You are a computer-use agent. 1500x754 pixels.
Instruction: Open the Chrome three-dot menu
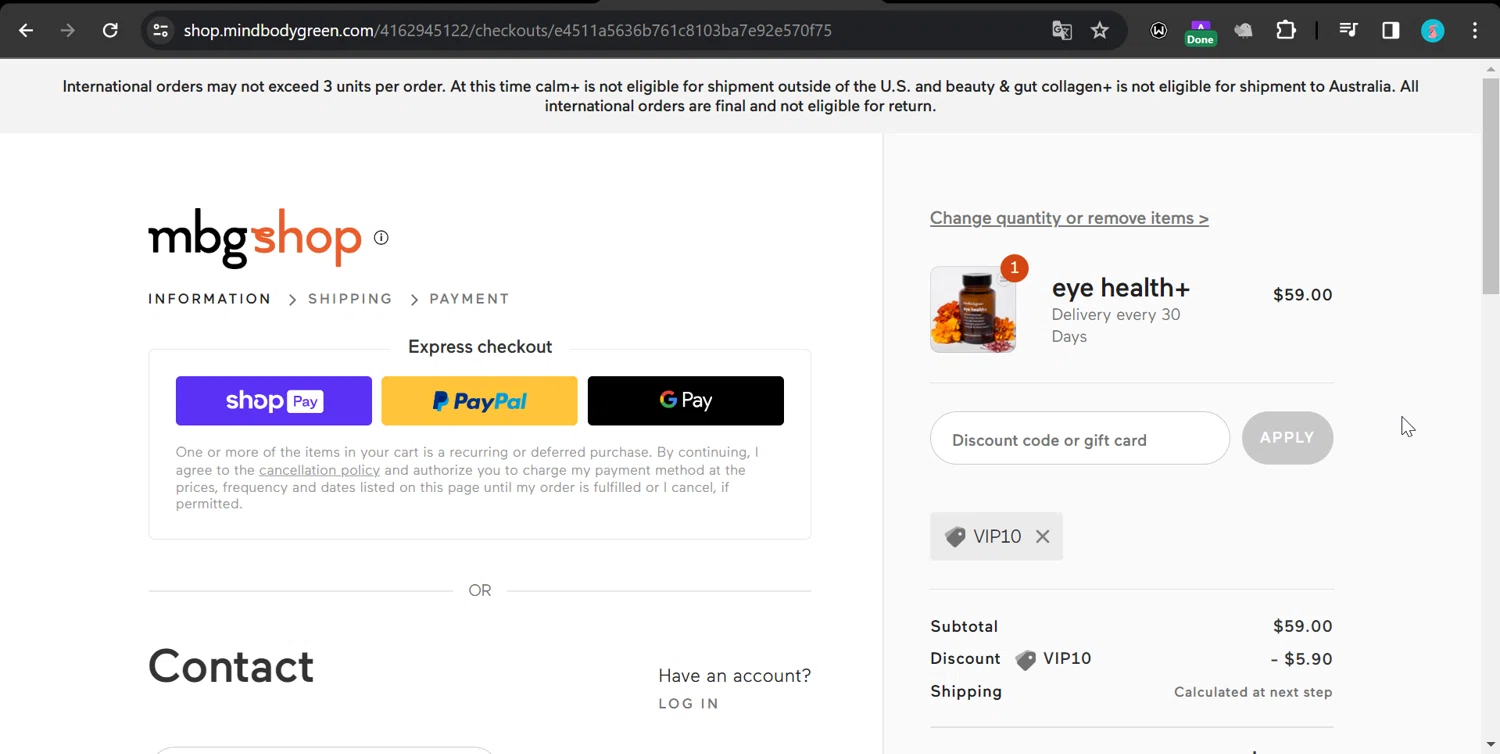pos(1475,30)
